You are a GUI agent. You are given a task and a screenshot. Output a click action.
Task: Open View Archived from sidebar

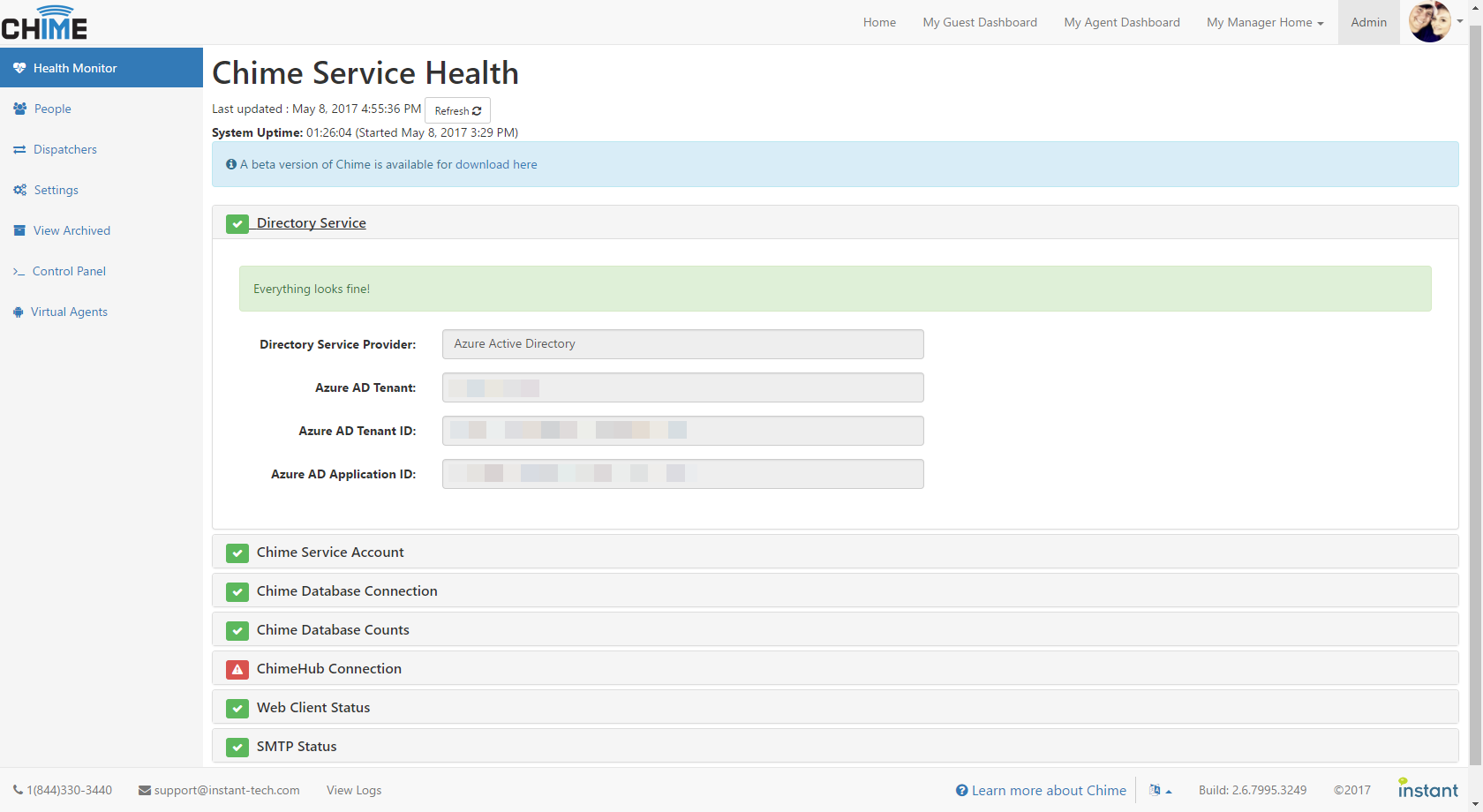102,230
